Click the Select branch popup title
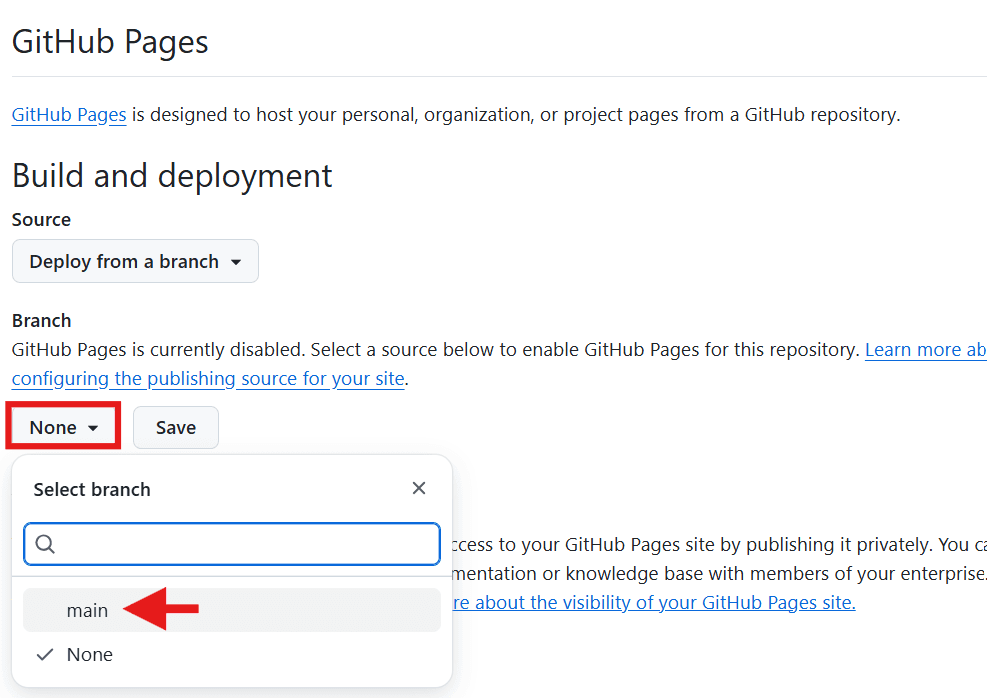Image resolution: width=987 pixels, height=698 pixels. (x=92, y=489)
